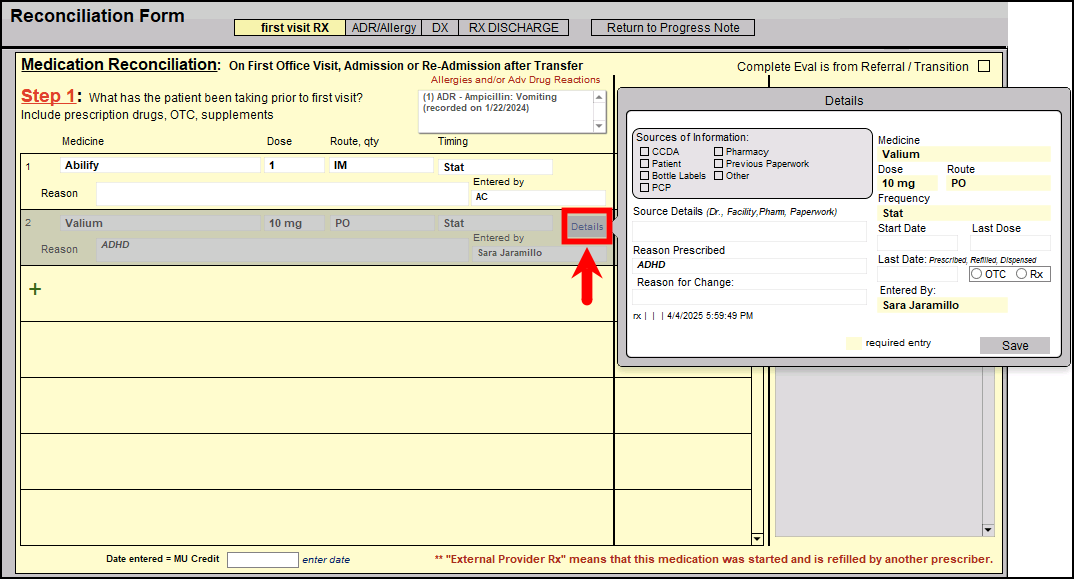
Task: Check the CCDA source checkbox
Action: click(644, 152)
